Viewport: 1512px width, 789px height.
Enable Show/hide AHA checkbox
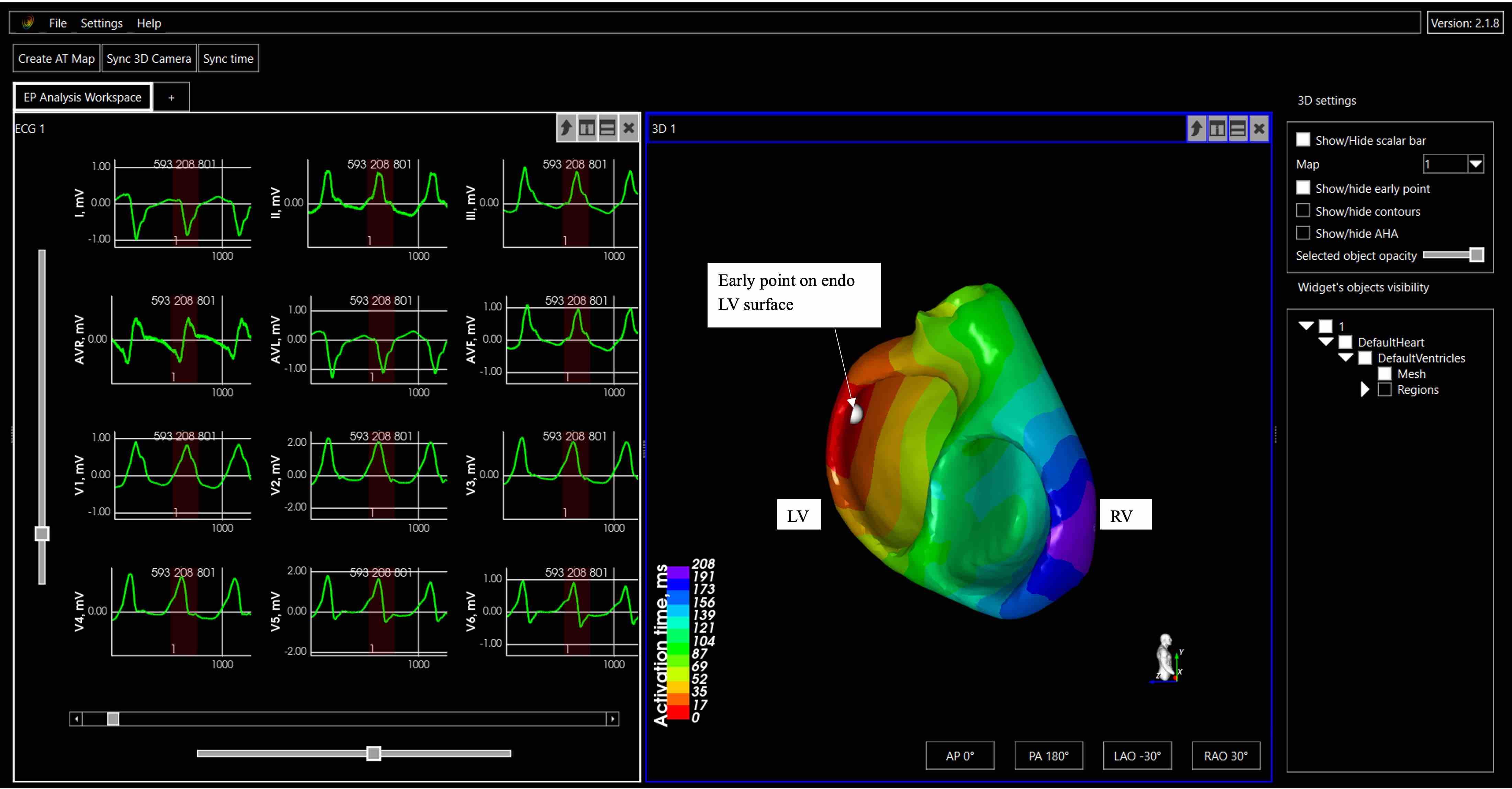coord(1303,233)
